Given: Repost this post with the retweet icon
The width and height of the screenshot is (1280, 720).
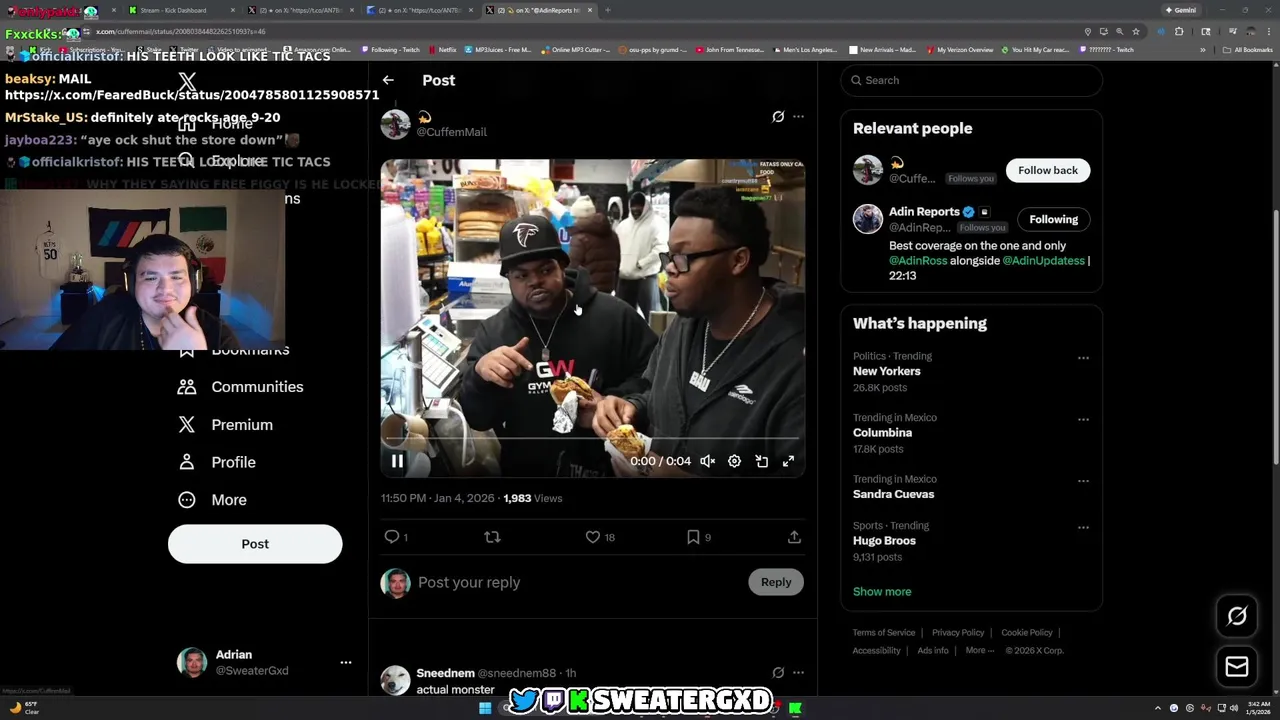Looking at the screenshot, I should point(492,537).
